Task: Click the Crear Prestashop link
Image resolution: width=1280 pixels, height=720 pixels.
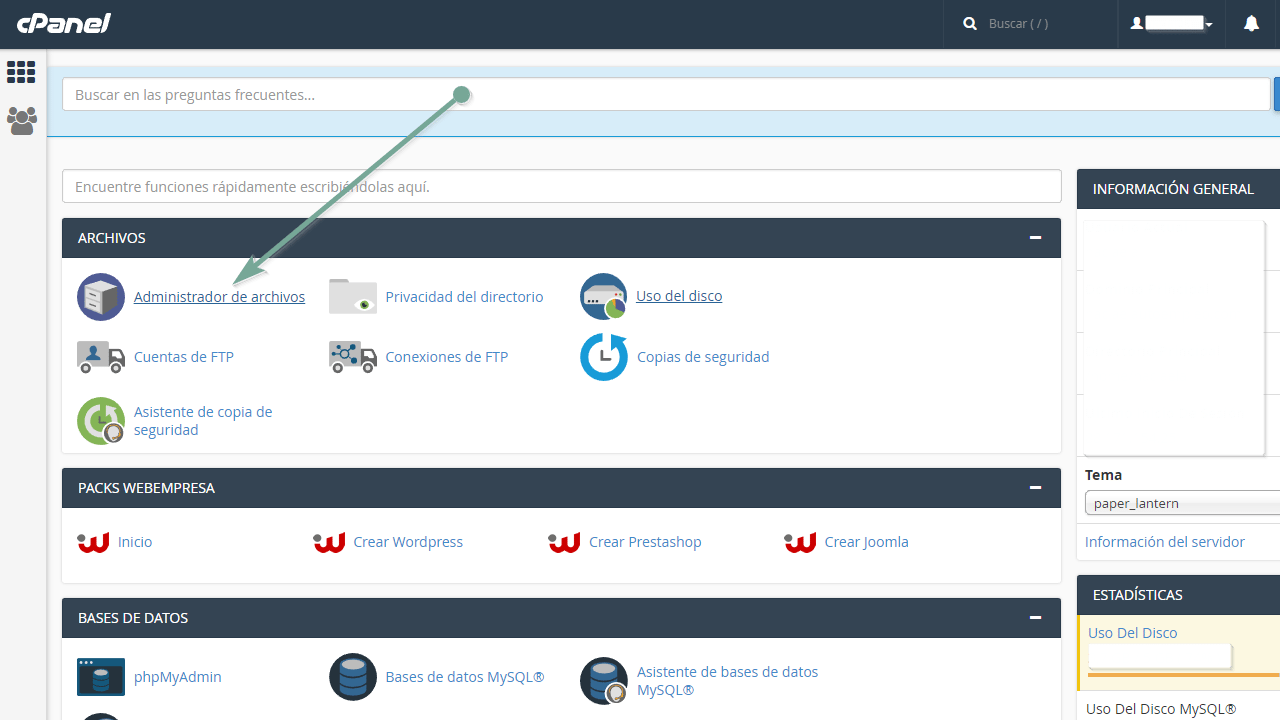Action: point(645,542)
